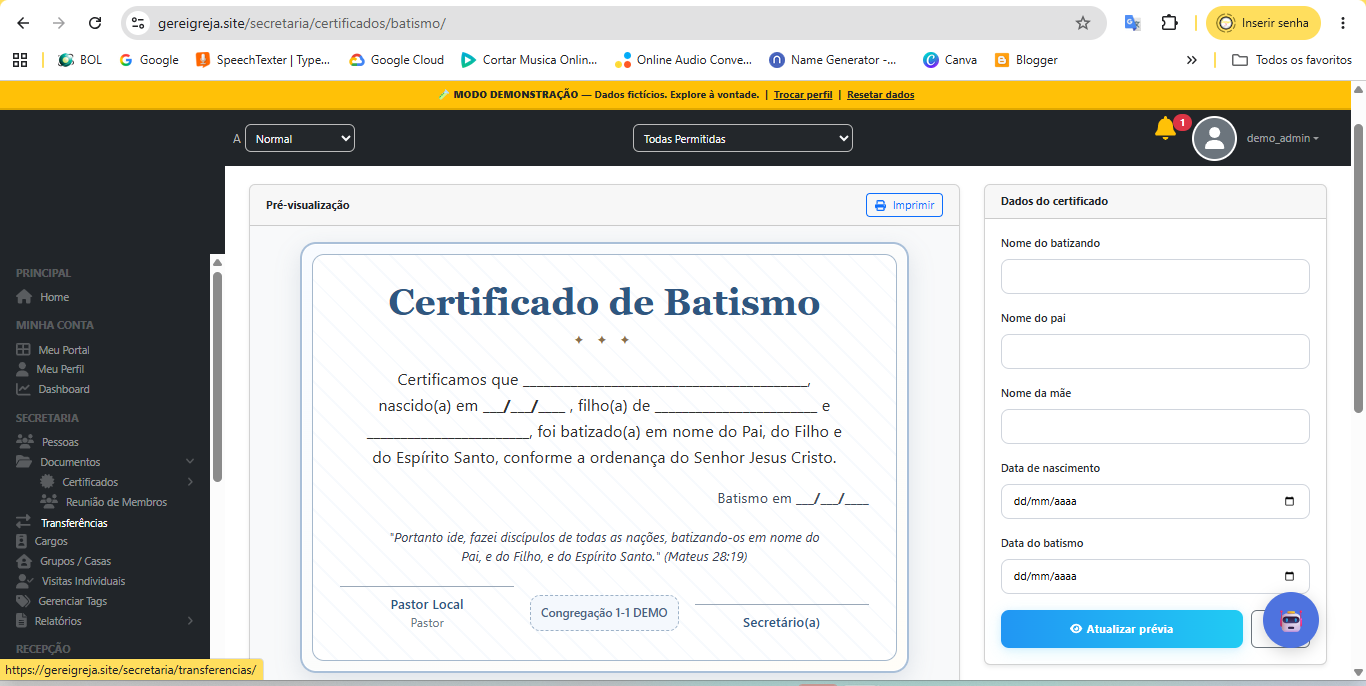Image resolution: width=1366 pixels, height=686 pixels.
Task: Open Home in the sidebar
Action: [43, 297]
